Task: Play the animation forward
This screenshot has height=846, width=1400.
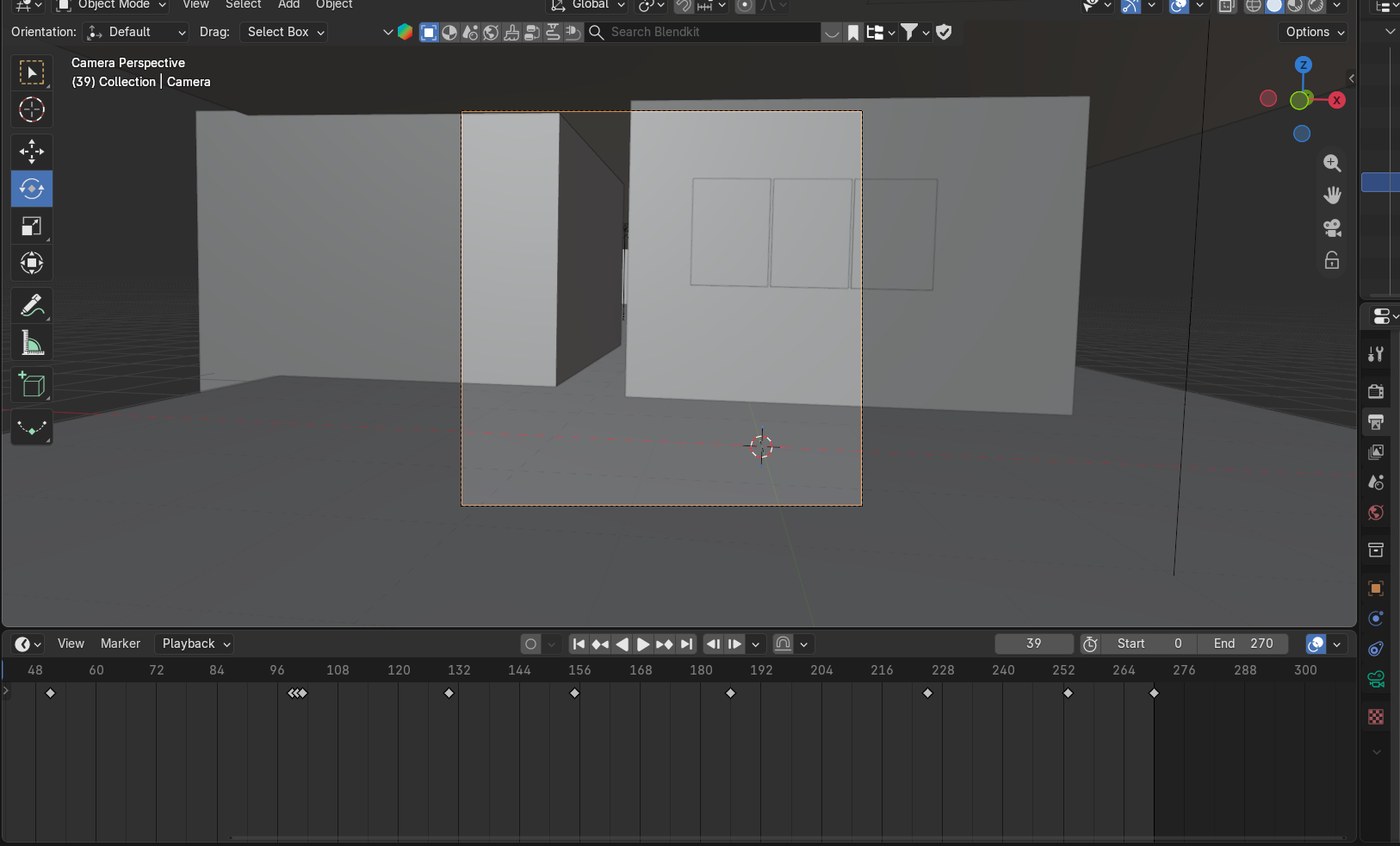Action: 643,644
